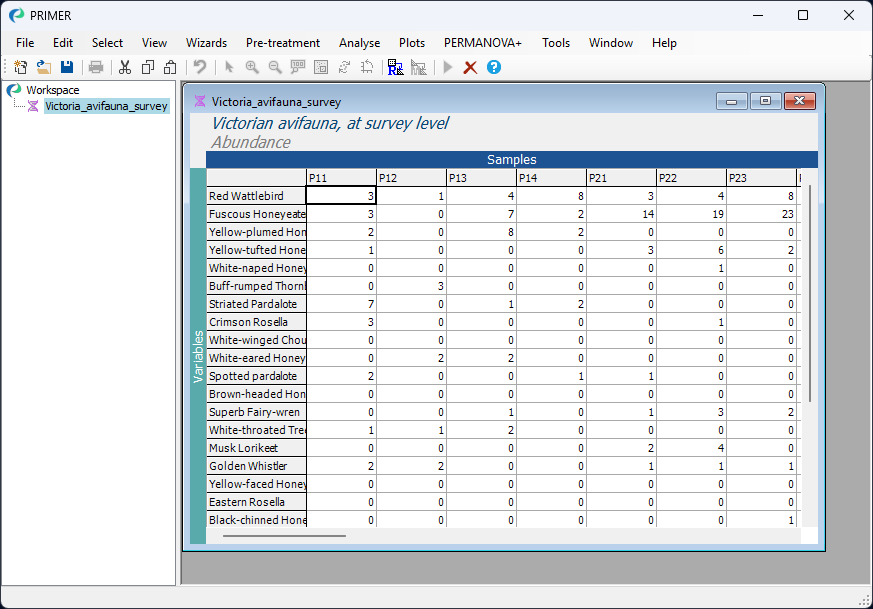Viewport: 873px width, 609px height.
Task: Click the red X stop icon
Action: [470, 67]
